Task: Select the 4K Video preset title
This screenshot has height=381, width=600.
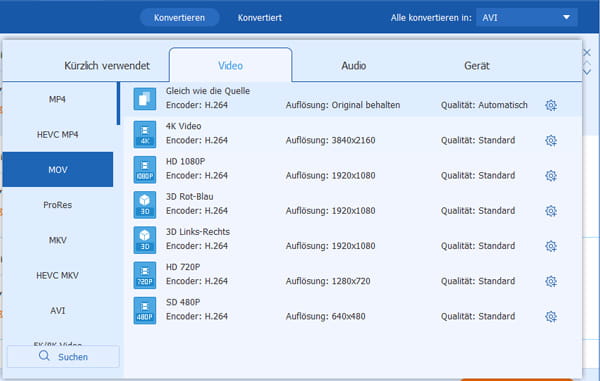Action: click(x=183, y=126)
